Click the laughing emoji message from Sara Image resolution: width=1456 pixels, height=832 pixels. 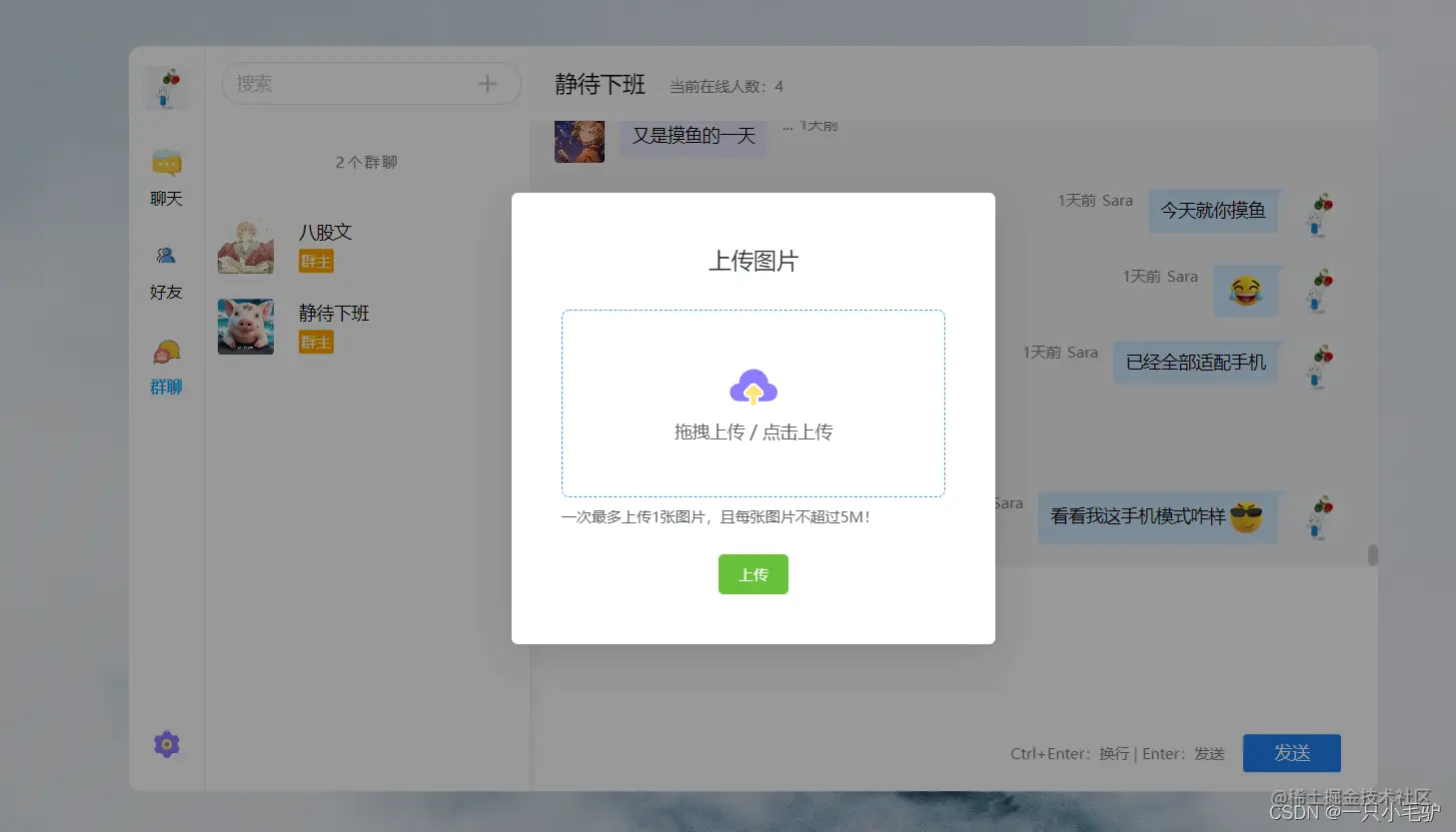coord(1246,291)
